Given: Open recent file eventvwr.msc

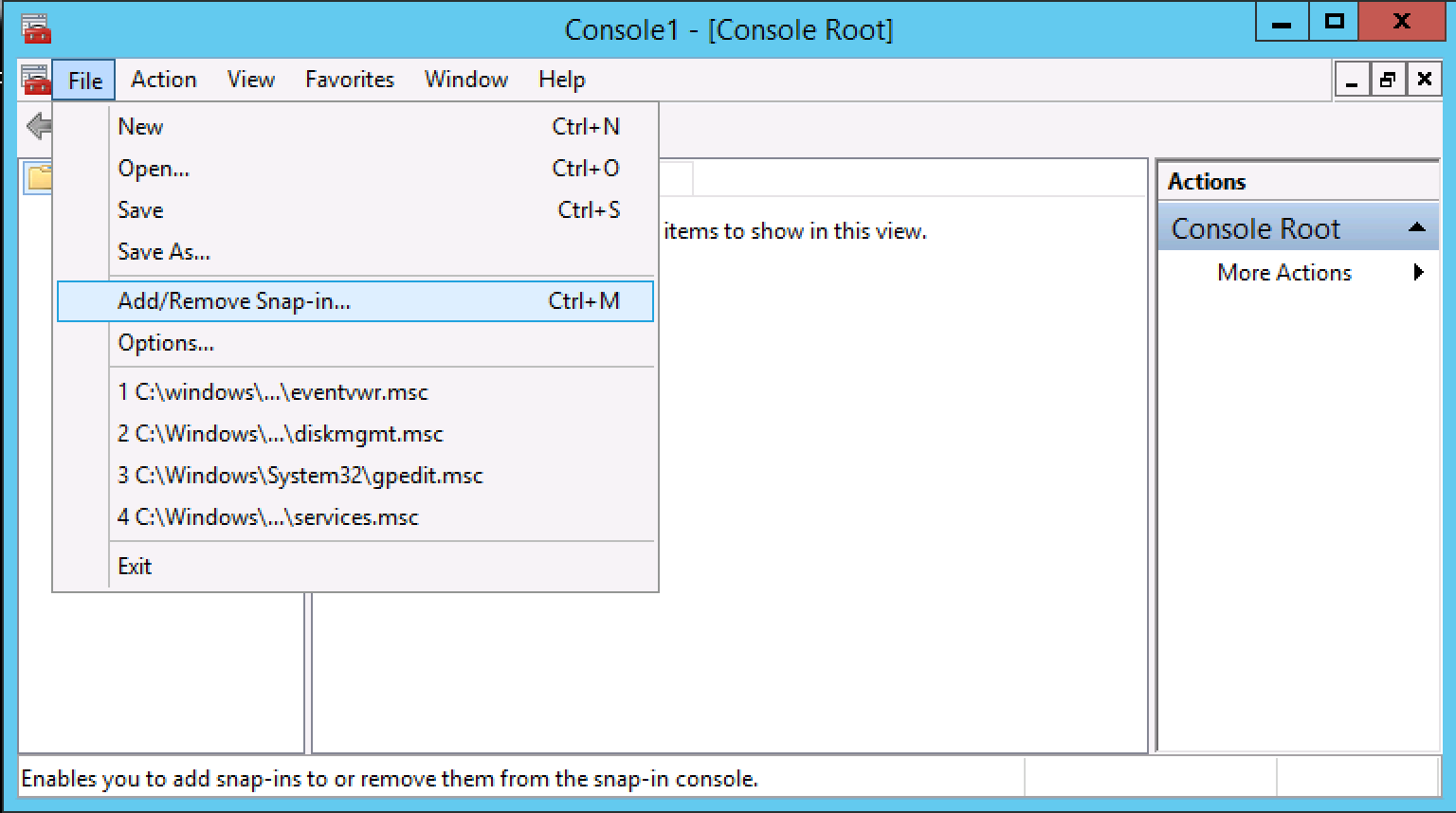Looking at the screenshot, I should pyautogui.click(x=273, y=392).
